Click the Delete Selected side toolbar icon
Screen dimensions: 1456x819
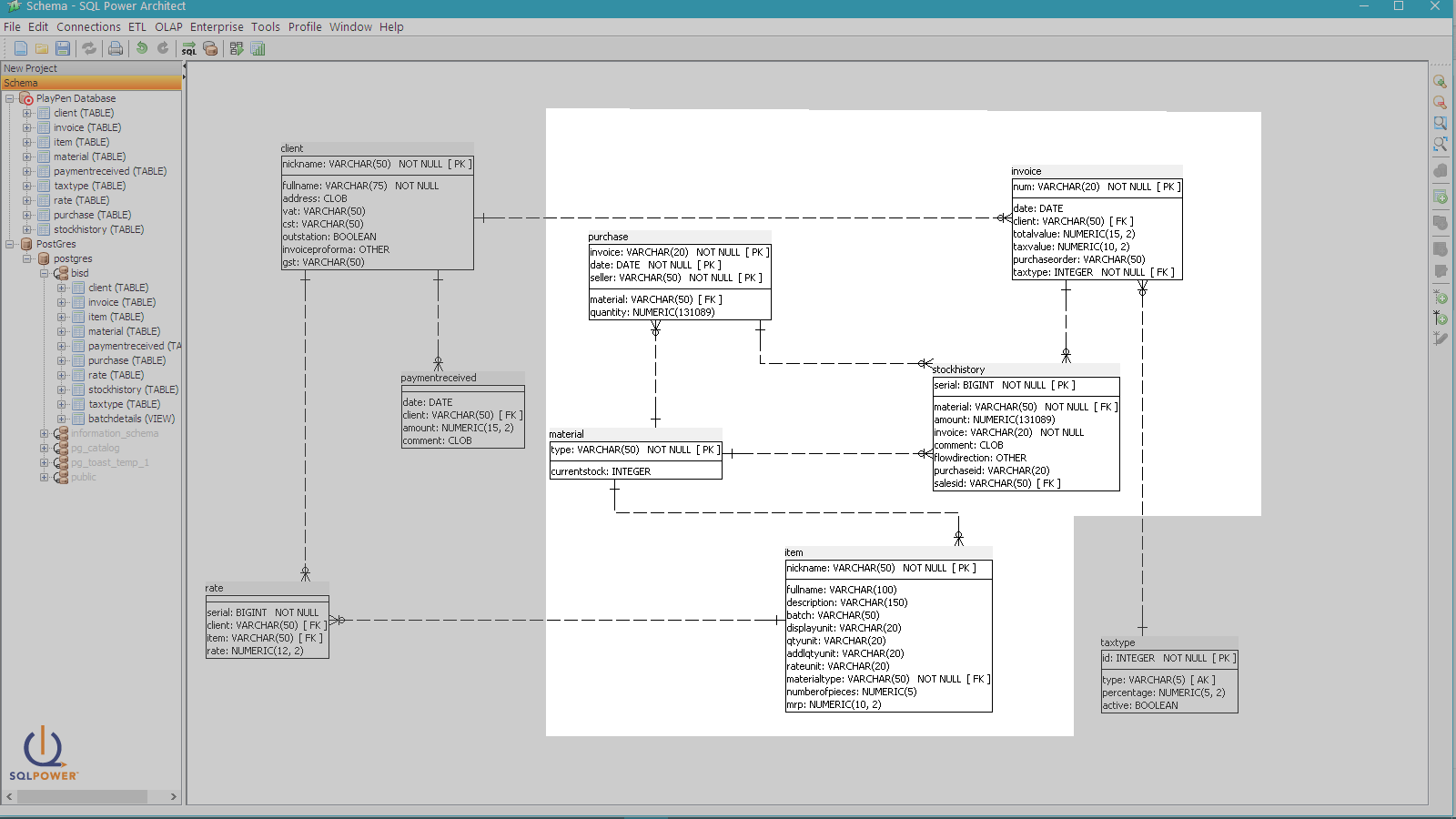[1440, 170]
